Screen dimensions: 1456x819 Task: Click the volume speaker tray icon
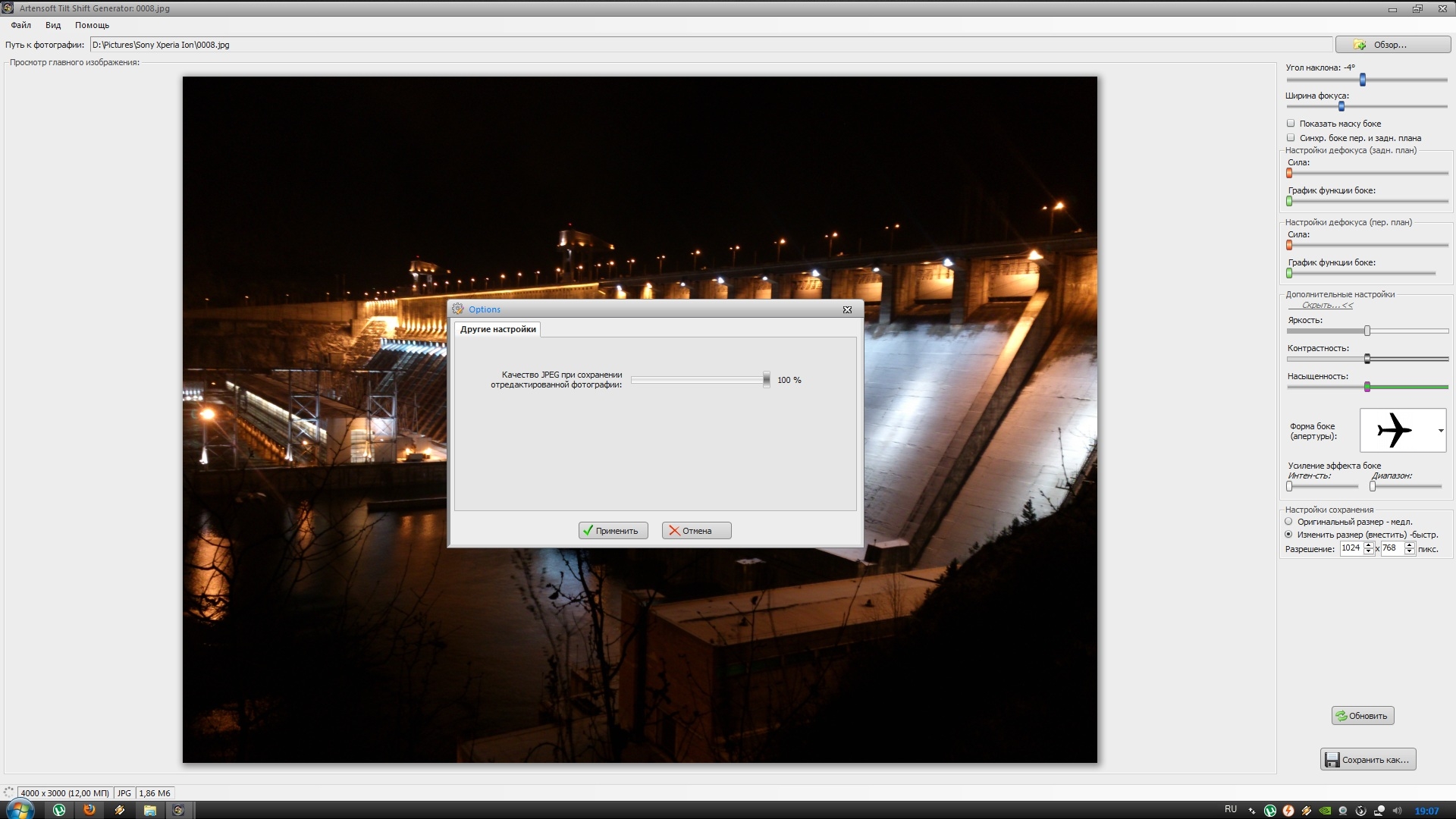tap(1397, 811)
